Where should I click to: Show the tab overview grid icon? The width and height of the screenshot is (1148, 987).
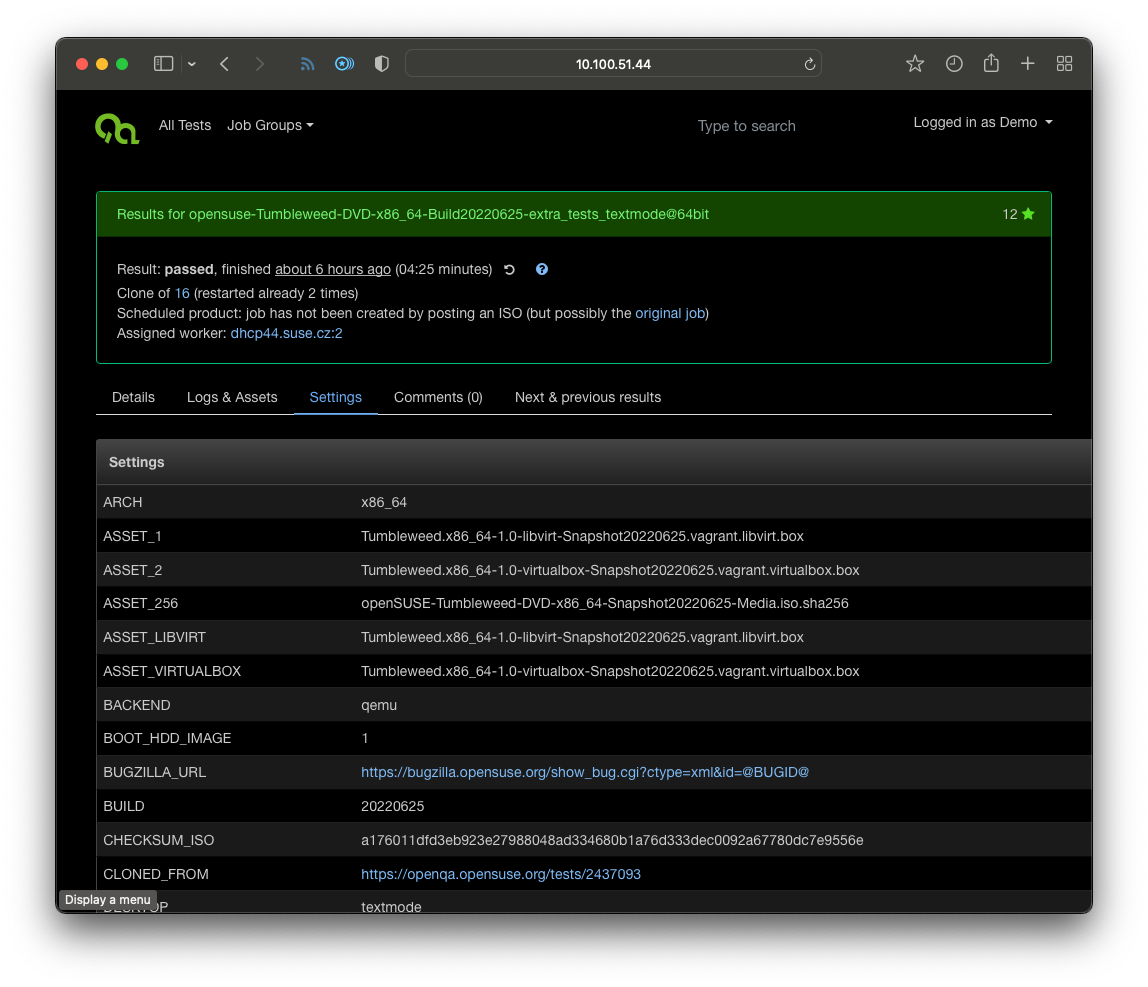click(1065, 64)
